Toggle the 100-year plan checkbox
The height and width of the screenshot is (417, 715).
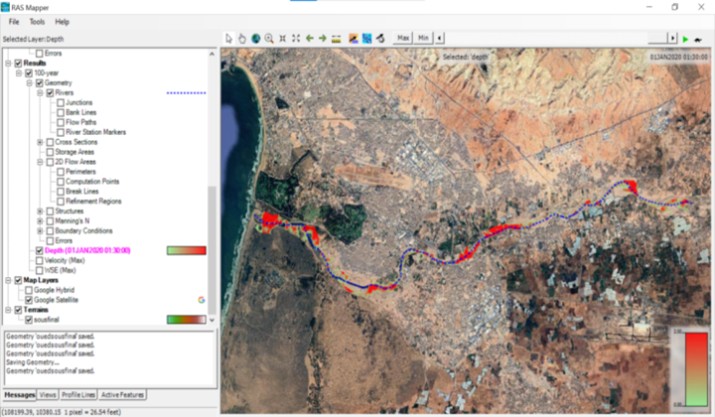(x=29, y=73)
